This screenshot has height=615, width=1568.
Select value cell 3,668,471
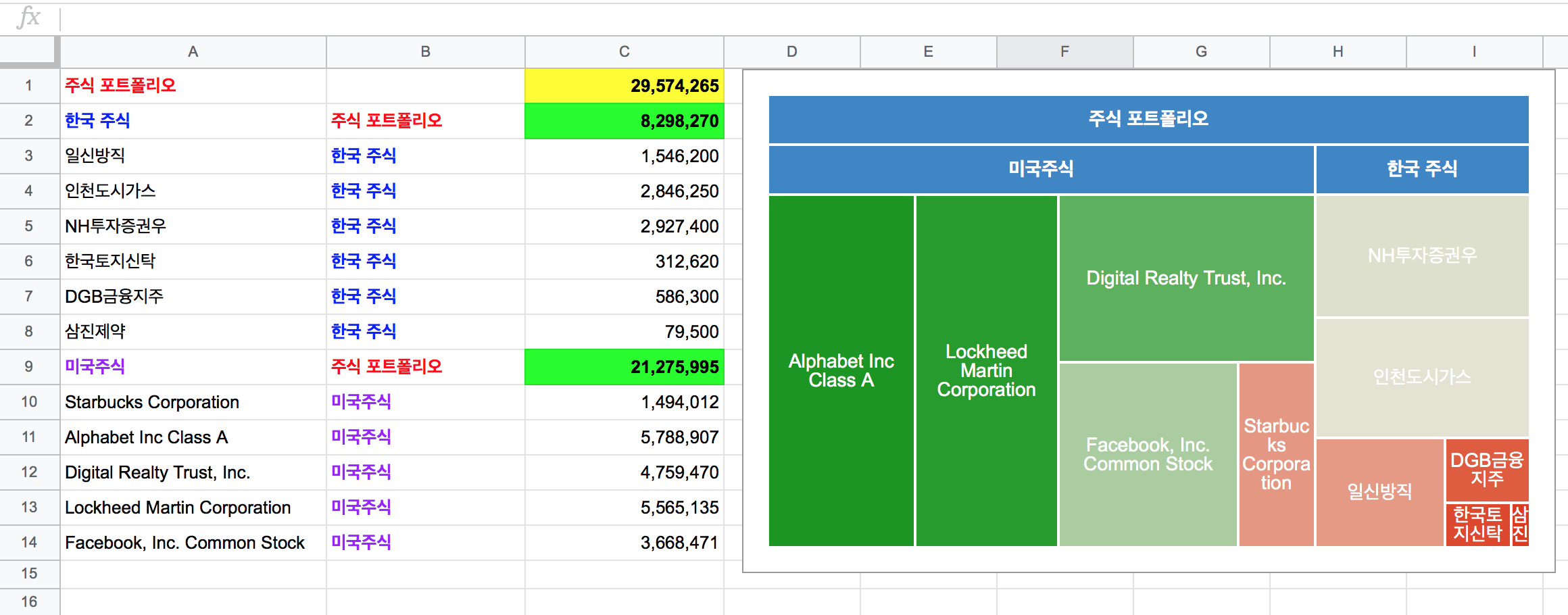(x=624, y=543)
